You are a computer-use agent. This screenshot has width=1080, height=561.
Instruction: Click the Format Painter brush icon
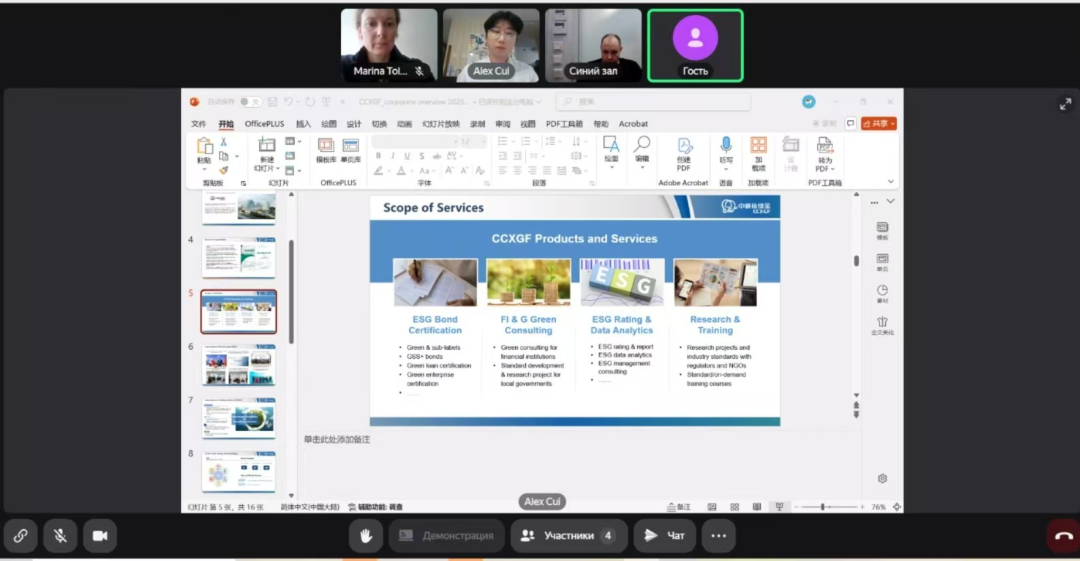click(x=223, y=170)
